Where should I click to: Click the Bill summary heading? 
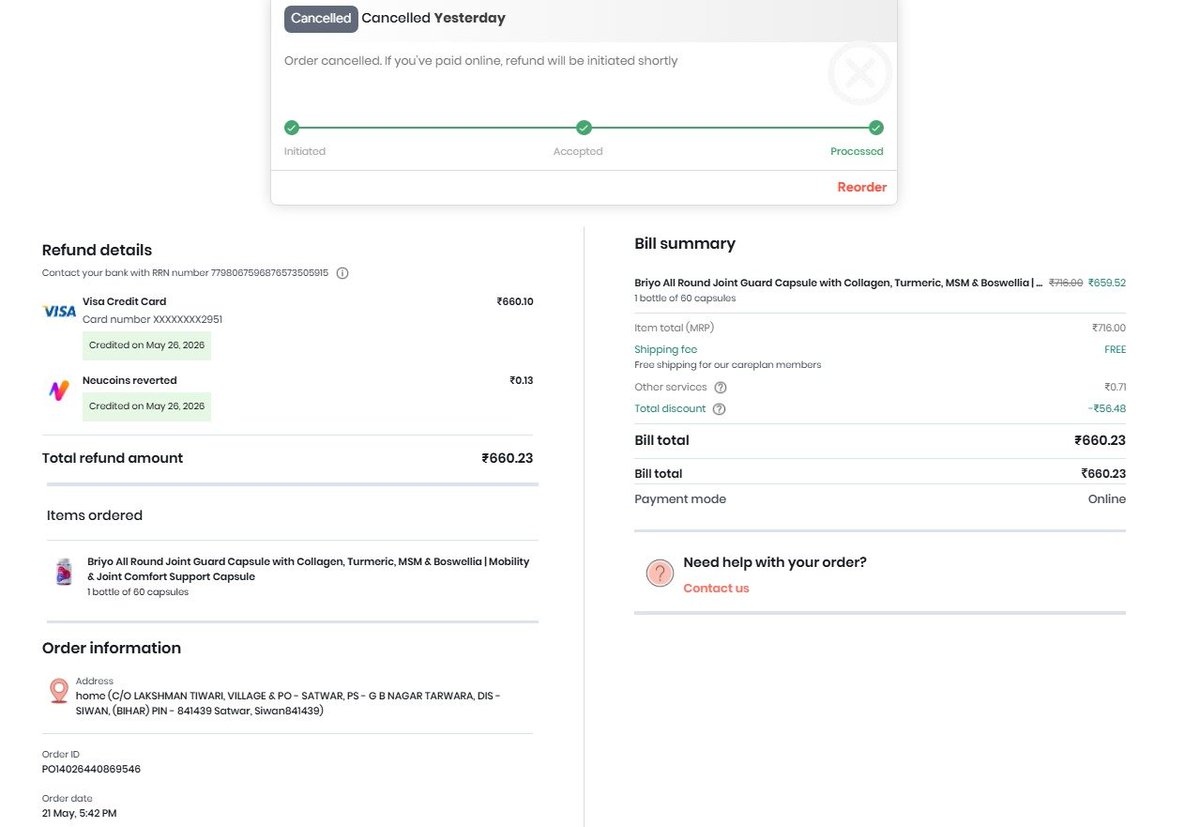point(685,244)
